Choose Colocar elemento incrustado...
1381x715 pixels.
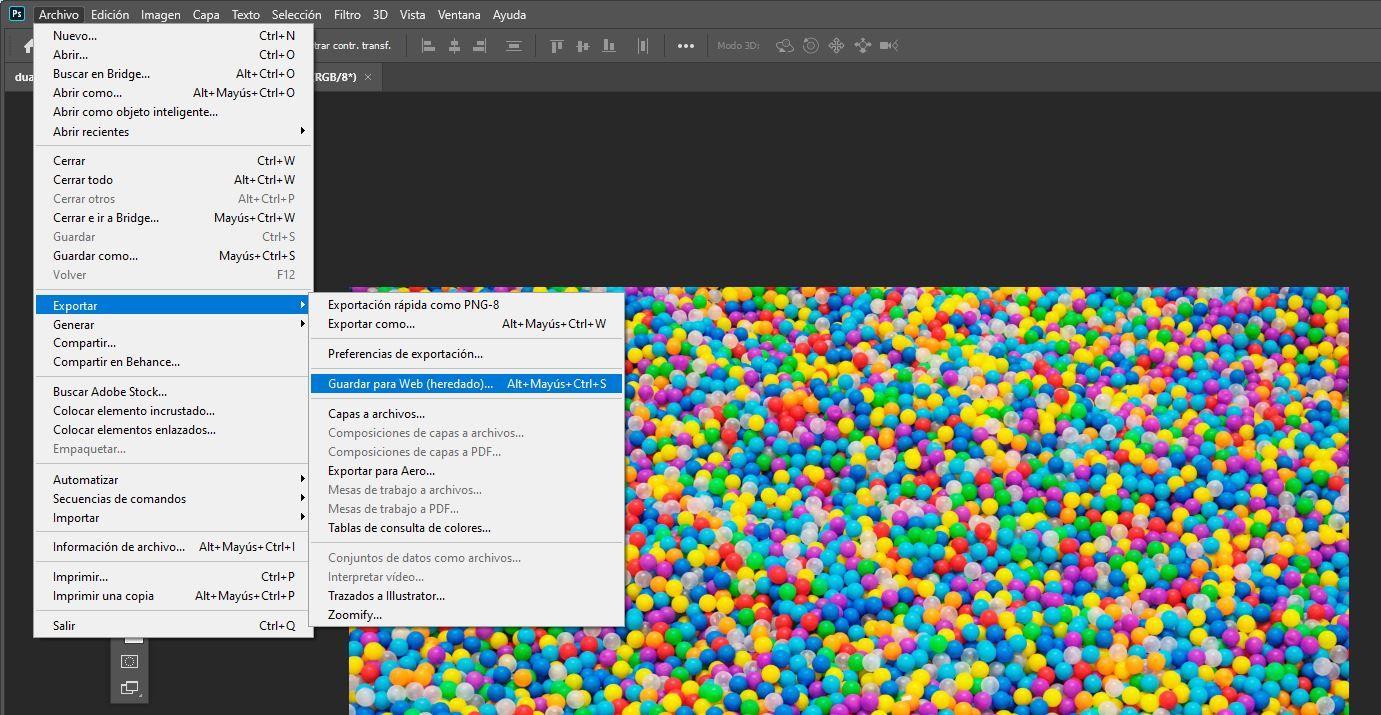174,411
